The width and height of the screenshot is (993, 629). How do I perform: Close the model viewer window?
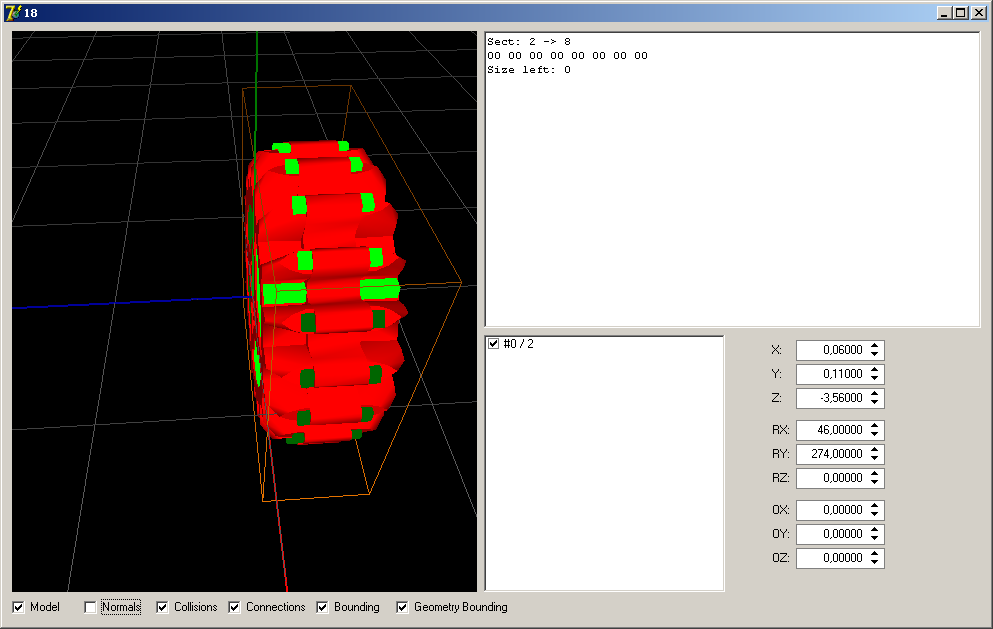[978, 13]
